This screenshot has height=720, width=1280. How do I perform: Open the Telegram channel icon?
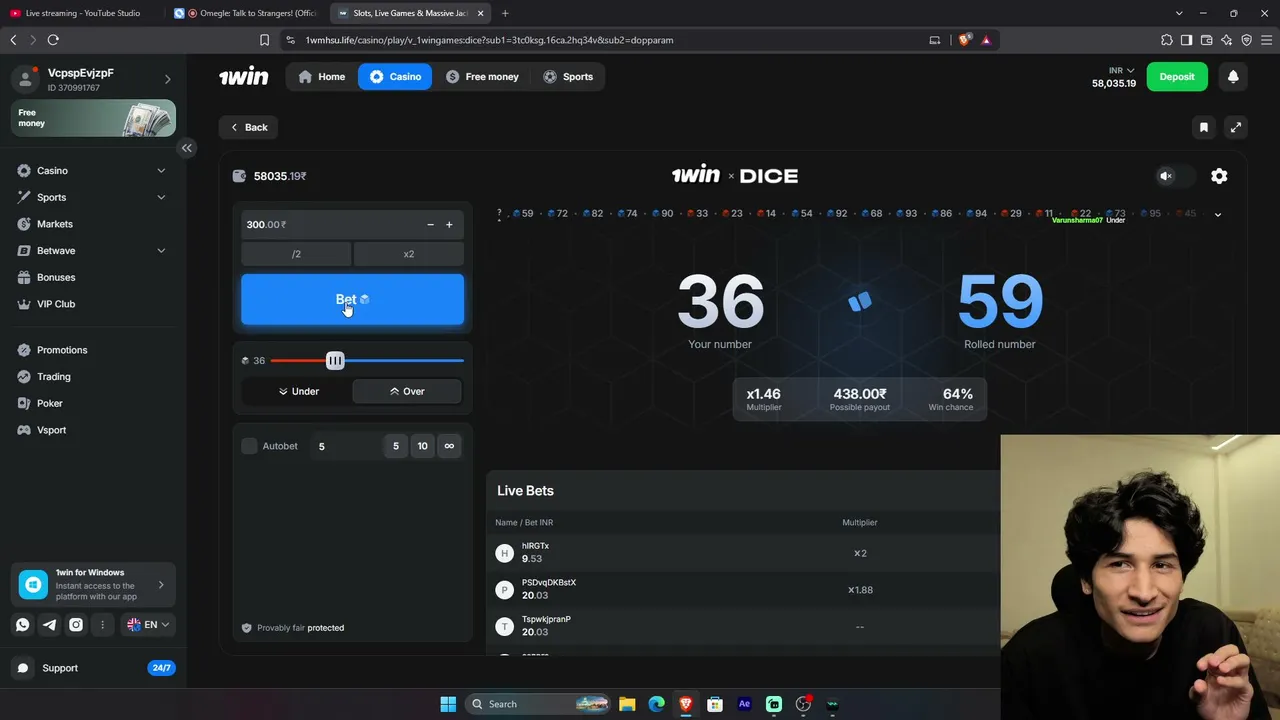50,625
